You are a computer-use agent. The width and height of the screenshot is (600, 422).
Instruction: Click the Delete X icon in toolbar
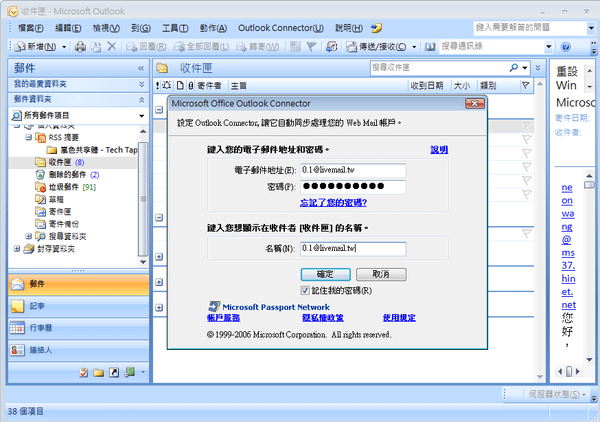(112, 46)
